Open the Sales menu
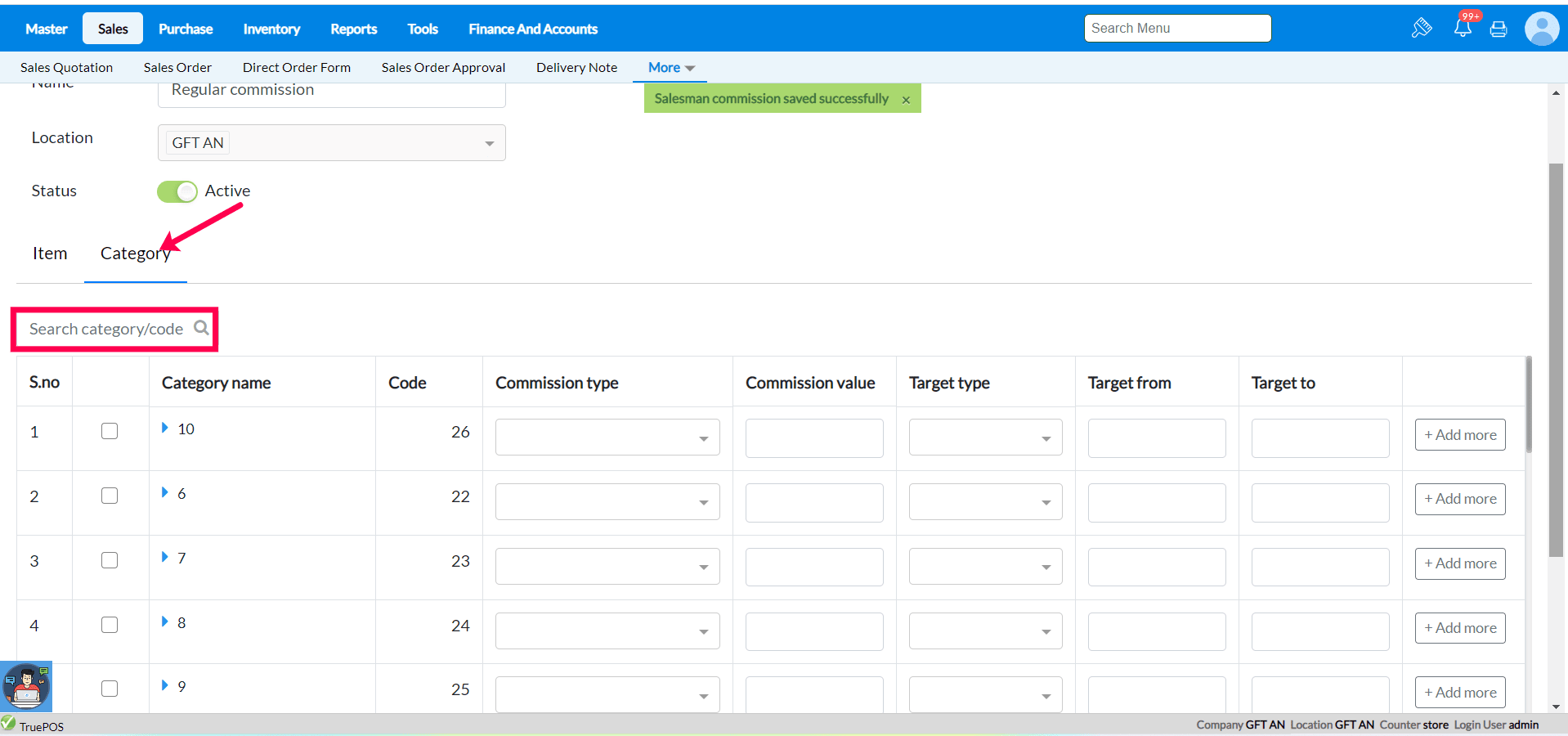 point(113,29)
